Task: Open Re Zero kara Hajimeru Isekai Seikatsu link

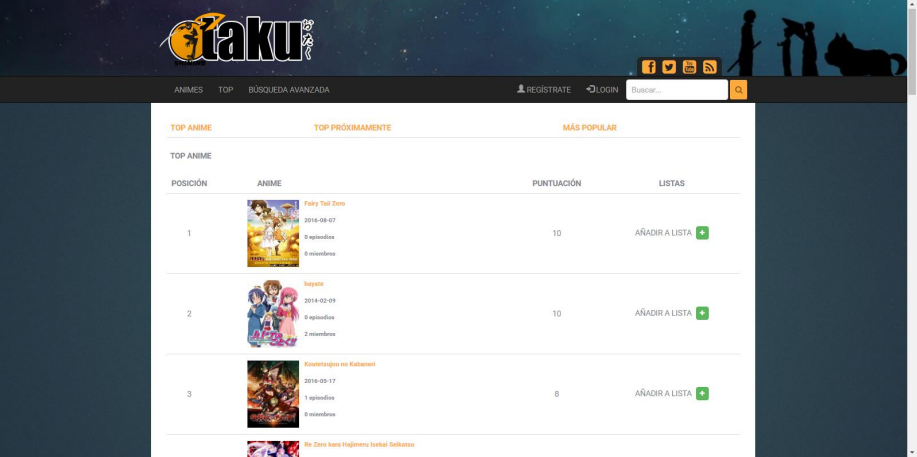Action: [359, 445]
